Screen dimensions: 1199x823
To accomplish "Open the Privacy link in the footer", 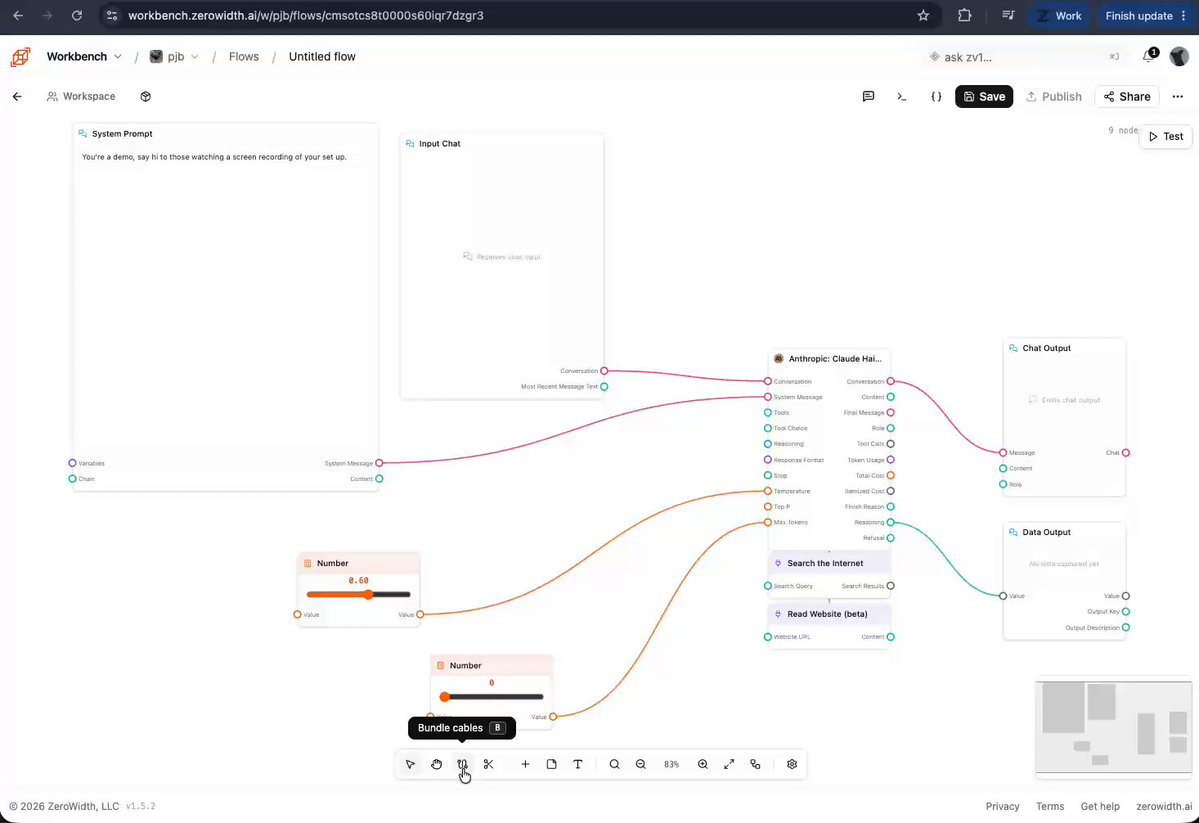I will tap(1002, 806).
